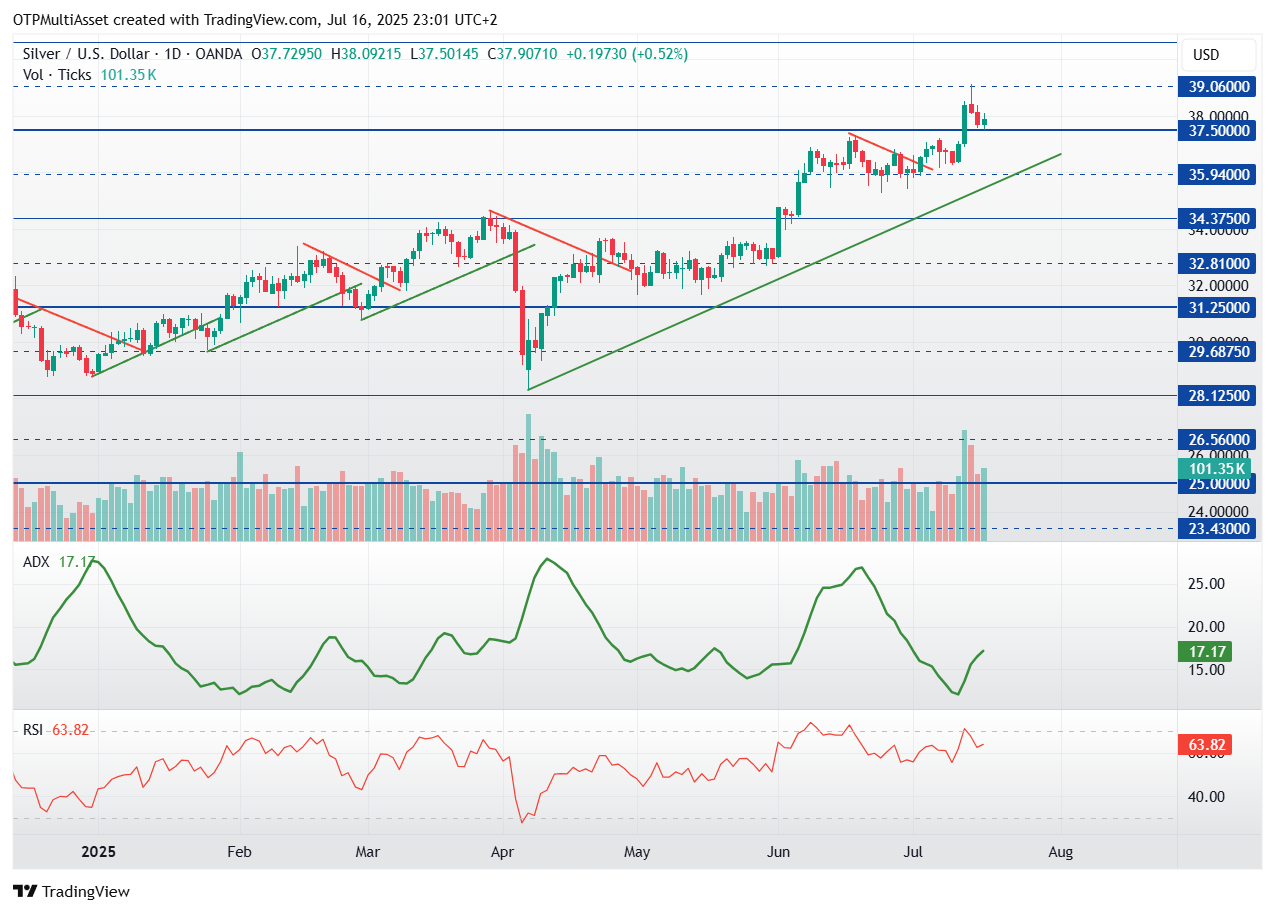Screen dimensions: 1275x913
Task: Click the close price C37.90710 value
Action: pyautogui.click(x=522, y=54)
